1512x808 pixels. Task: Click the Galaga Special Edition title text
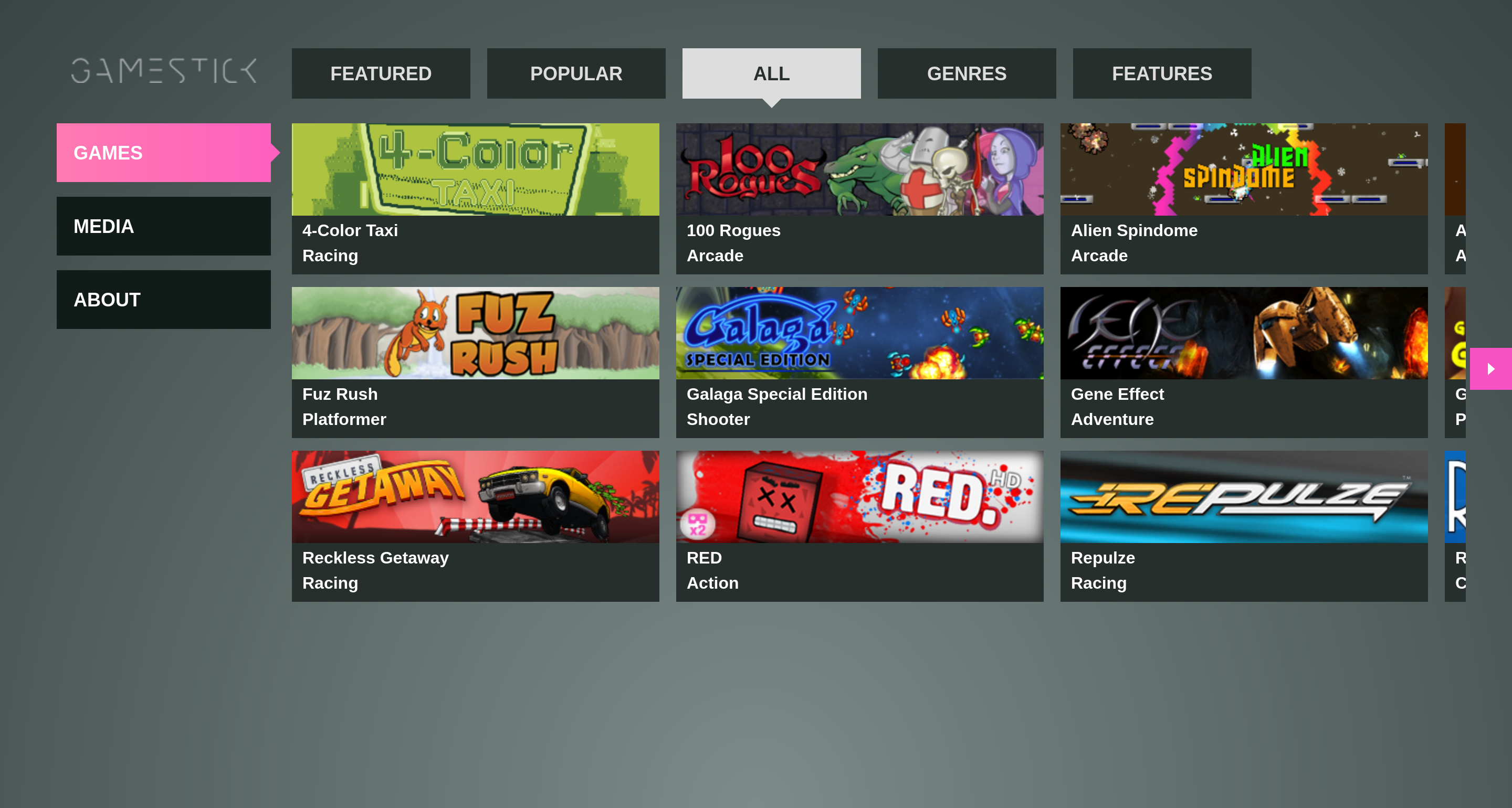(x=776, y=394)
